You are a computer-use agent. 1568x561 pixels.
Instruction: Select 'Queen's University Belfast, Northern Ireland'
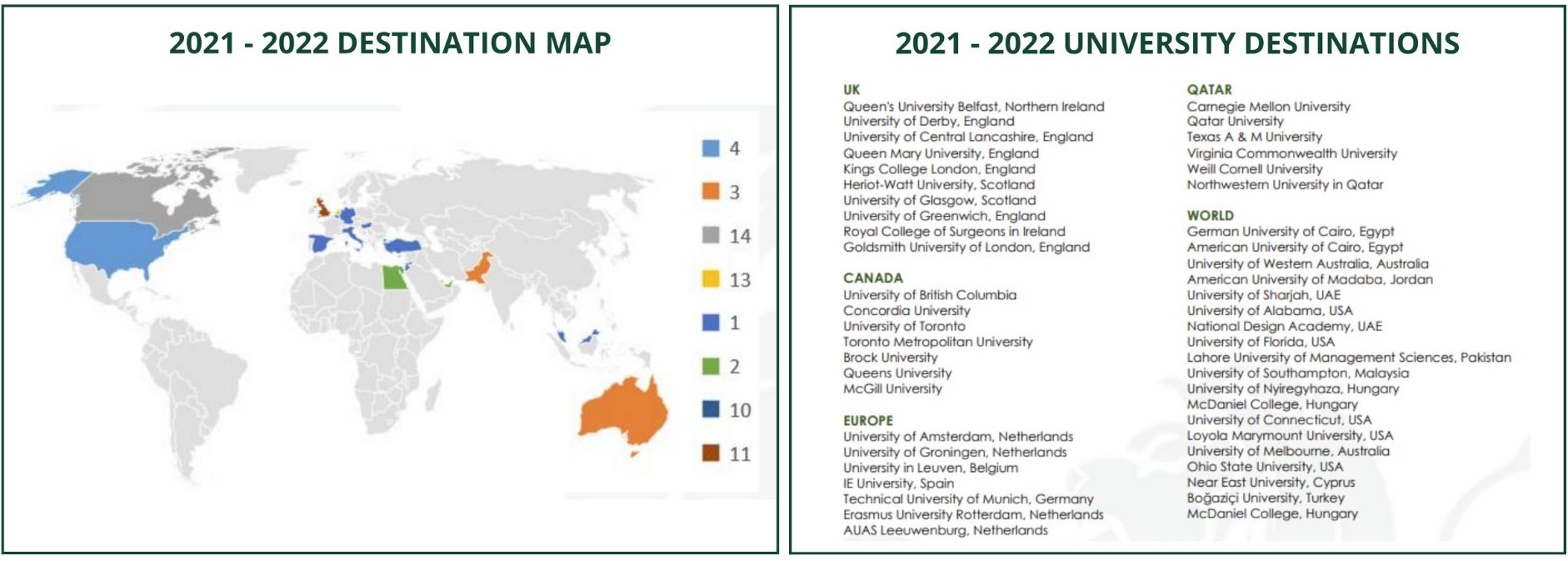point(974,107)
